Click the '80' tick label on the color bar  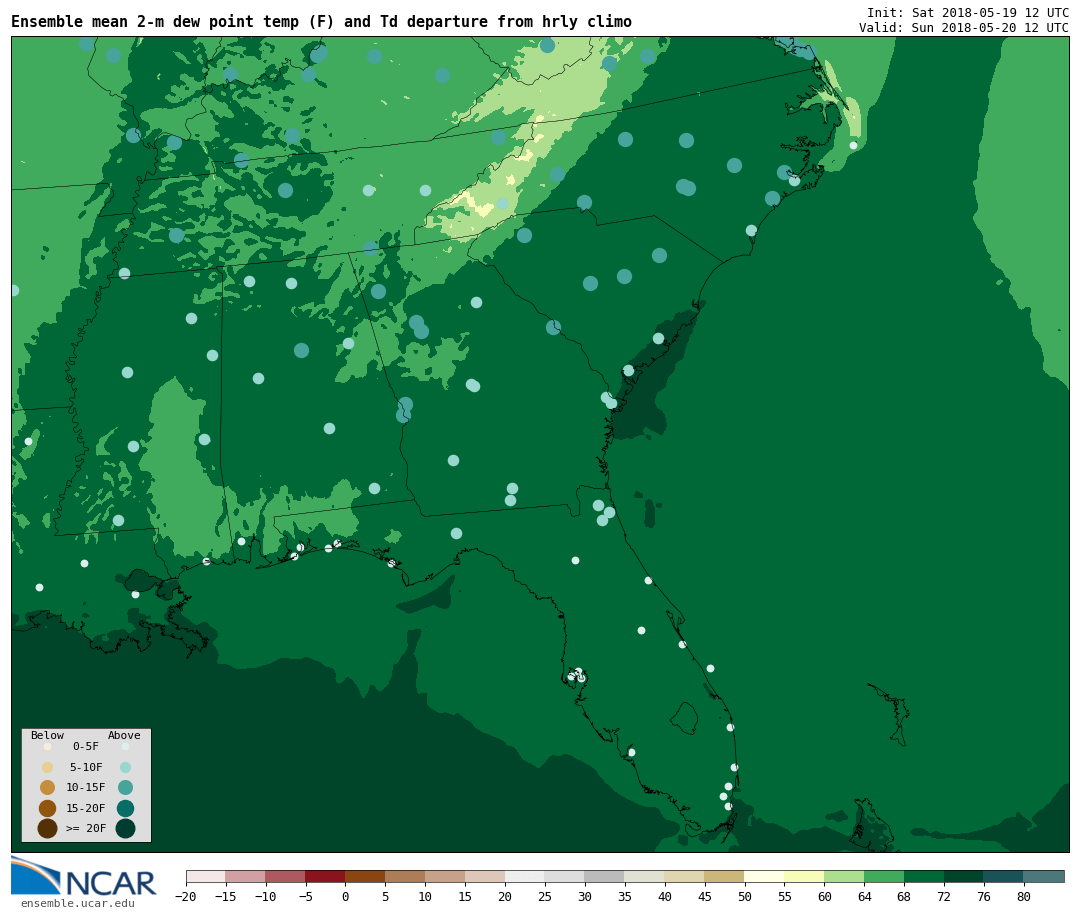pos(1025,896)
